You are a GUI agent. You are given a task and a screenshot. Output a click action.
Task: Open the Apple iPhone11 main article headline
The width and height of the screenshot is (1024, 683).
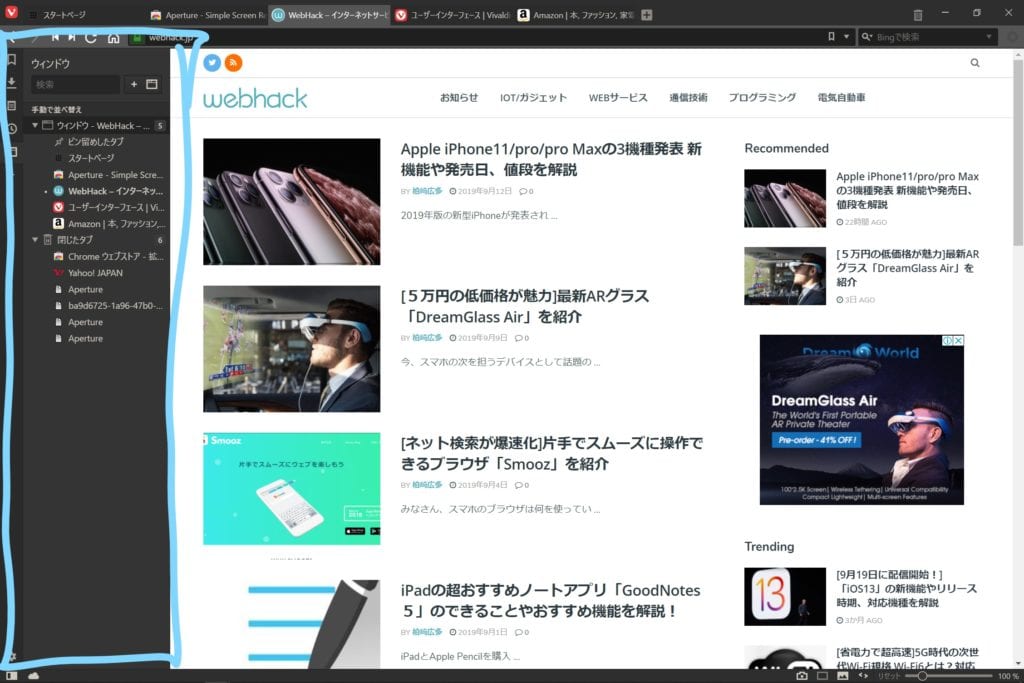(551, 159)
